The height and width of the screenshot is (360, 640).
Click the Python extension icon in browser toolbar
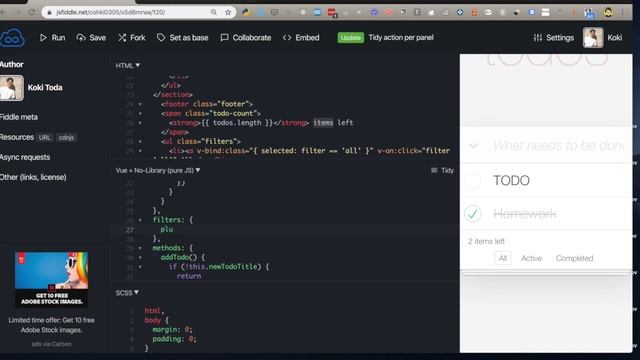(x=246, y=12)
